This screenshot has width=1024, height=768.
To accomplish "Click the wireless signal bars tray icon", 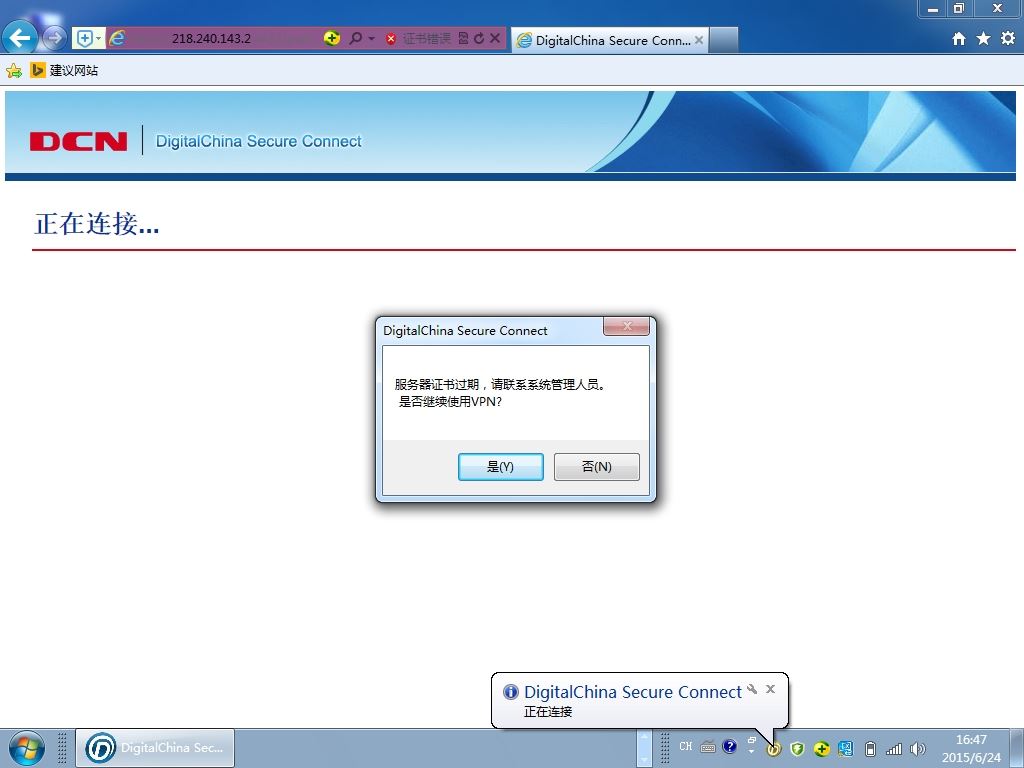I will [x=894, y=749].
